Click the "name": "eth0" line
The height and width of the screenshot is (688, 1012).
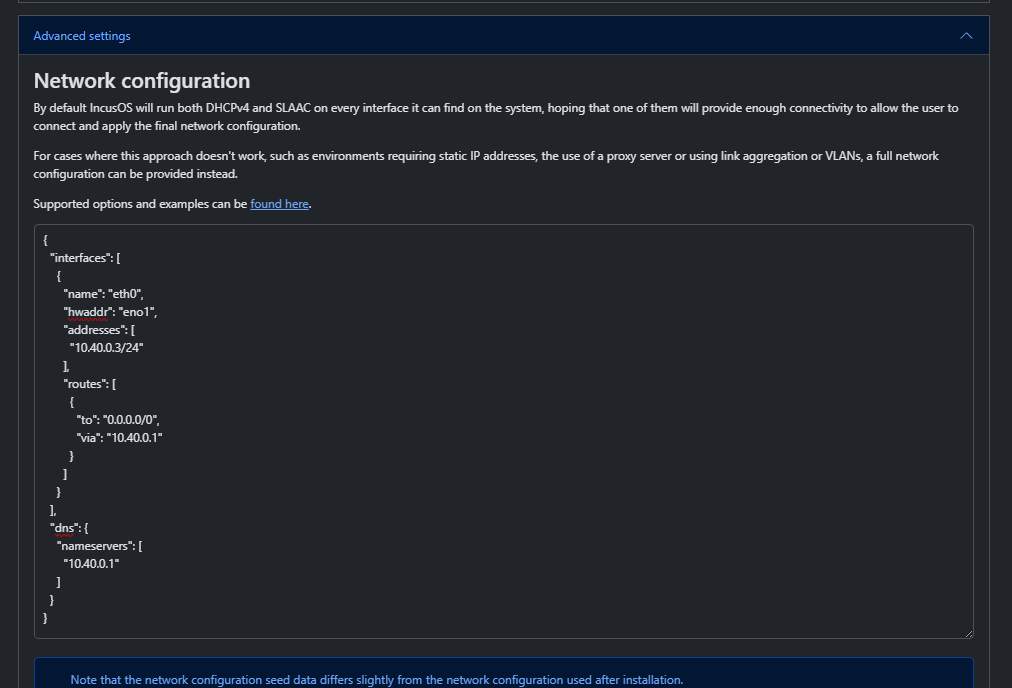click(104, 294)
